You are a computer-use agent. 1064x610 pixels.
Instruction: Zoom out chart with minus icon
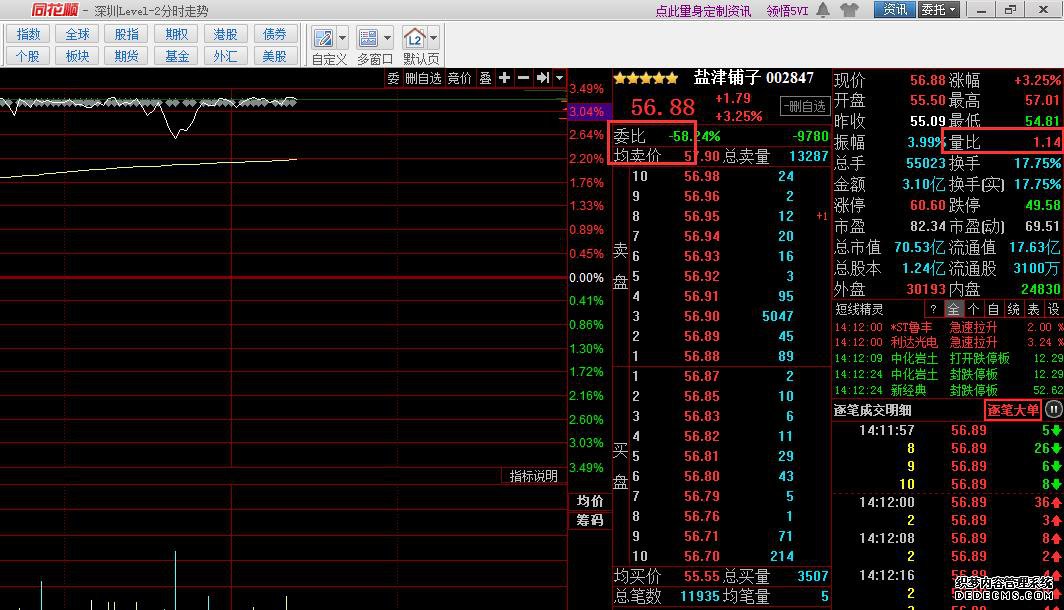(x=523, y=78)
